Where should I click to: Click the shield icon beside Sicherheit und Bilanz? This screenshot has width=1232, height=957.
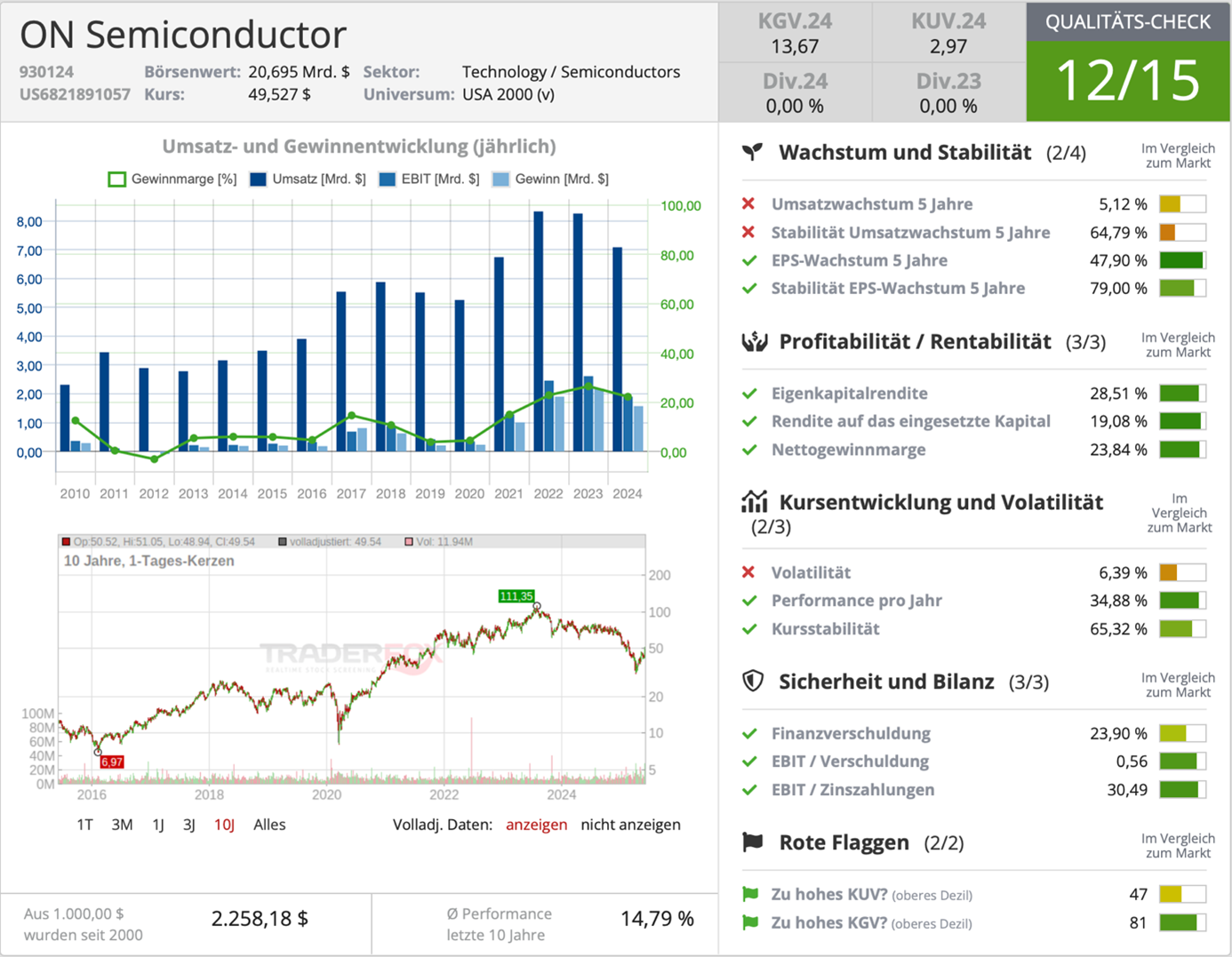pyautogui.click(x=753, y=682)
